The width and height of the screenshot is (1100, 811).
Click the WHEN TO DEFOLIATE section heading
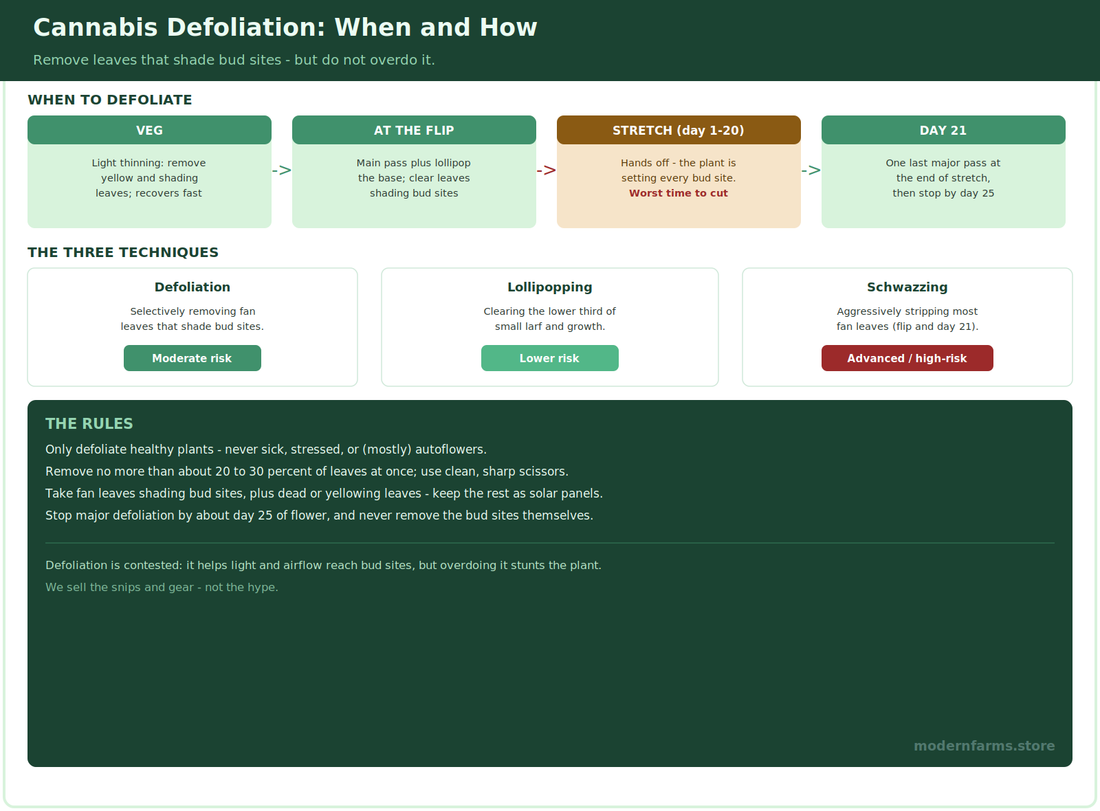point(109,100)
